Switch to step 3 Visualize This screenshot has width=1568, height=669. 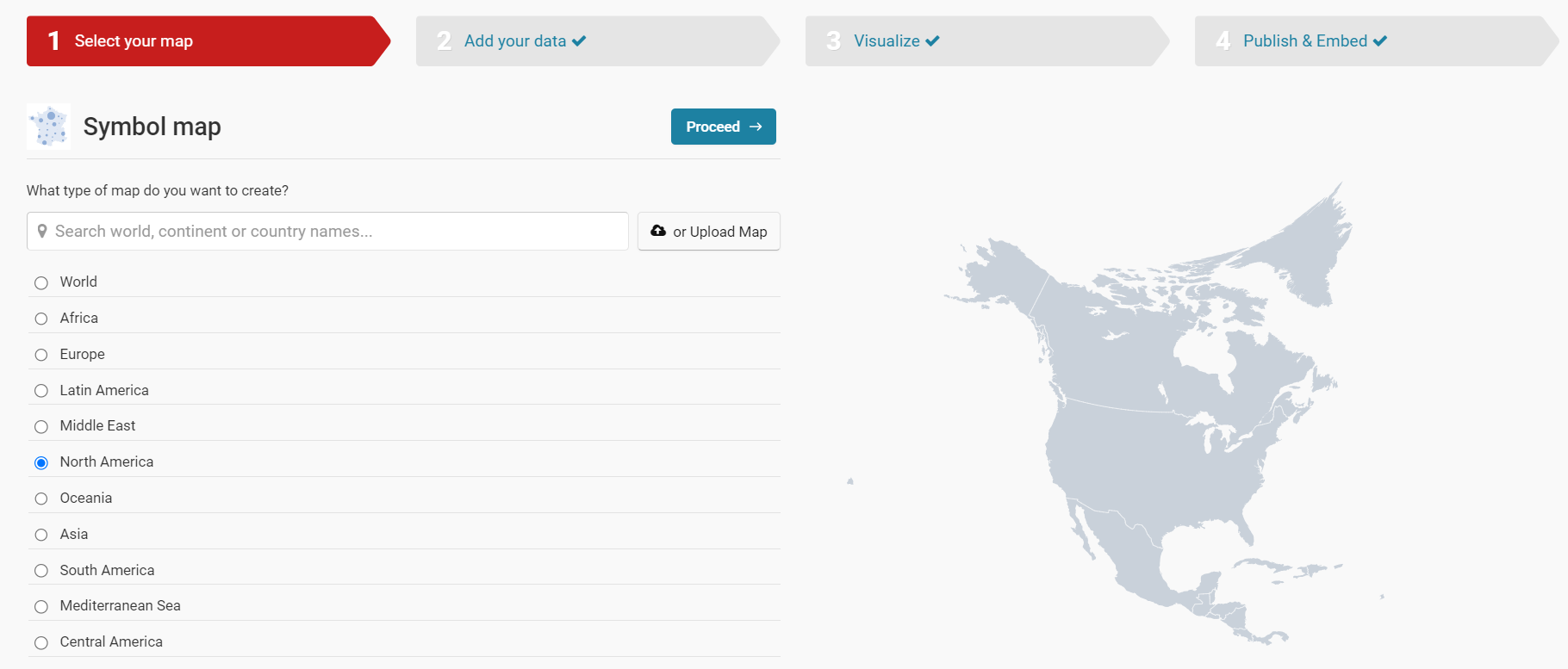point(987,41)
